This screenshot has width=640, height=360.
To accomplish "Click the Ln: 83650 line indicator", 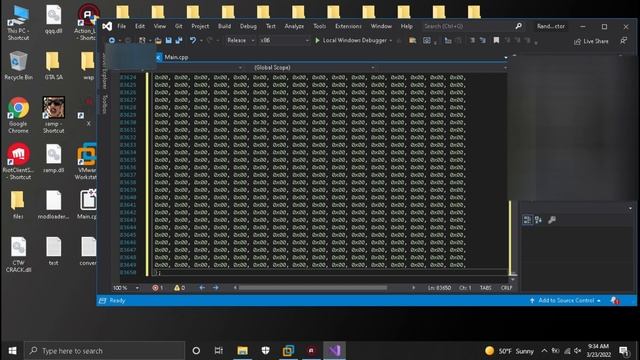I will point(440,288).
